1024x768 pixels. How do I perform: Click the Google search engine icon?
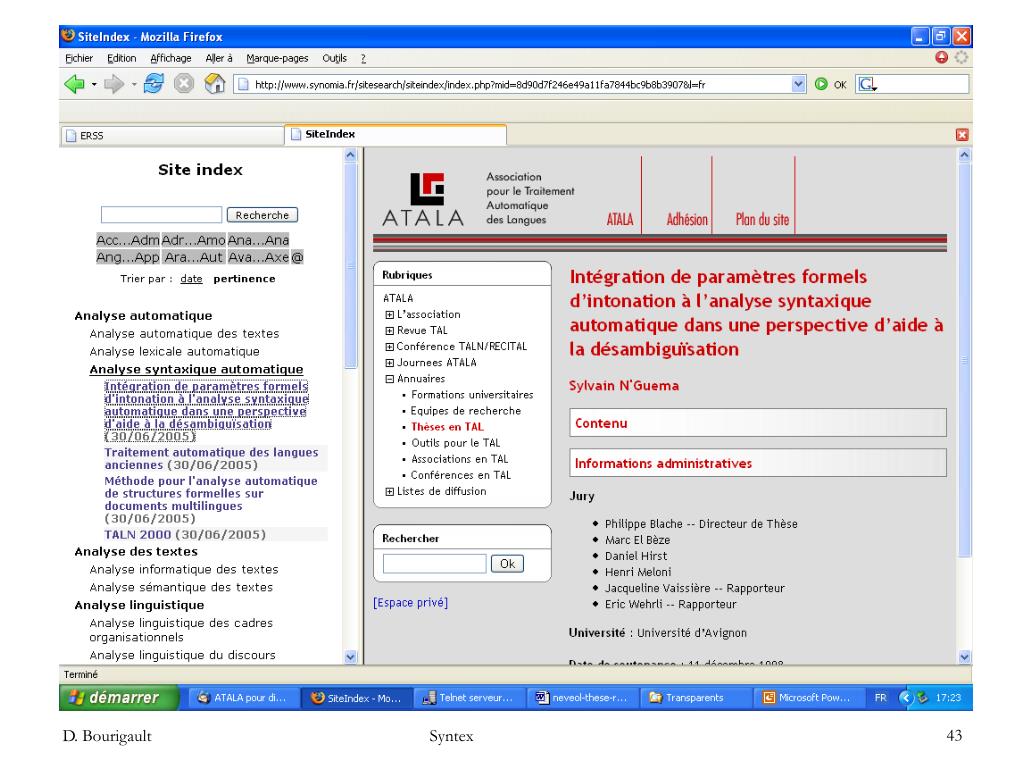[x=867, y=84]
